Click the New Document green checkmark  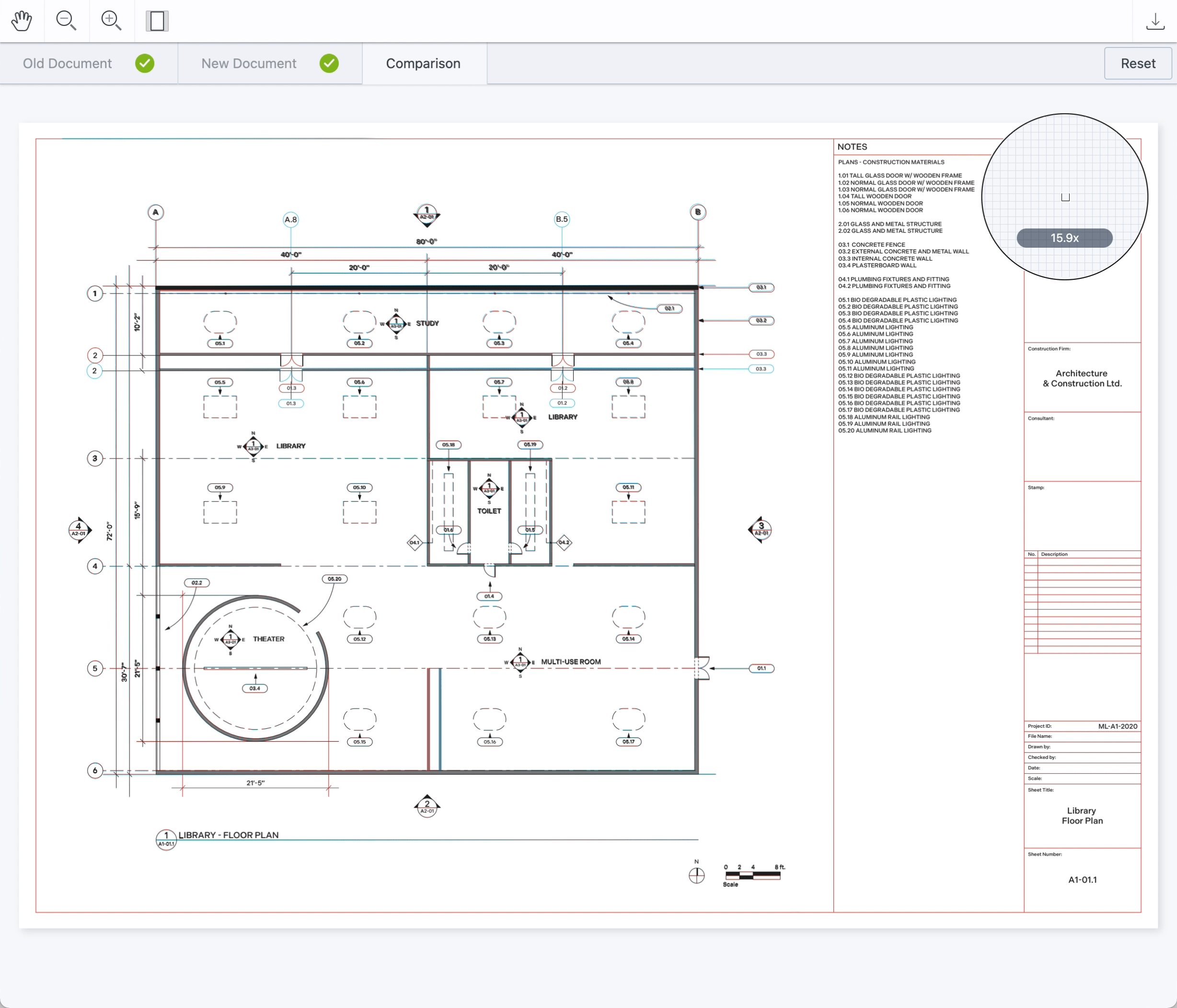coord(329,63)
